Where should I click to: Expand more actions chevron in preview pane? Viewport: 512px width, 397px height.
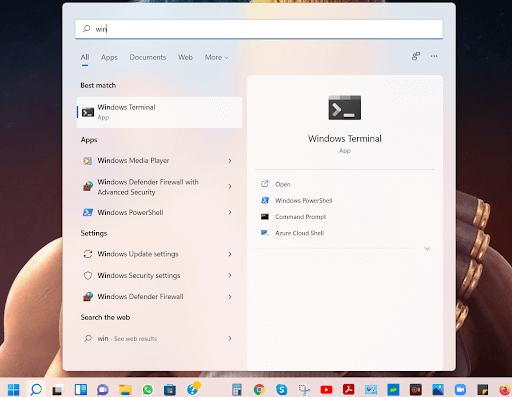tap(427, 249)
